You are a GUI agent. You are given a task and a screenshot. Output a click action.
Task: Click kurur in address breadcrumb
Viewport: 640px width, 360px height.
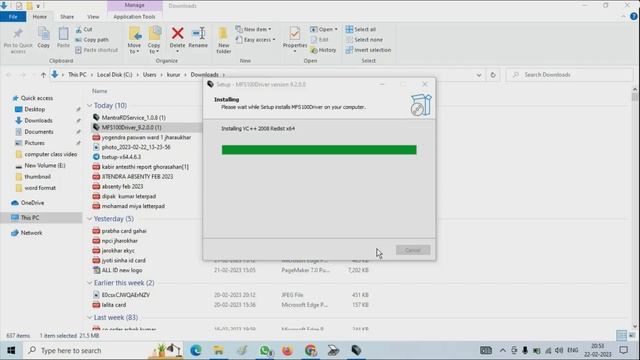pos(173,75)
